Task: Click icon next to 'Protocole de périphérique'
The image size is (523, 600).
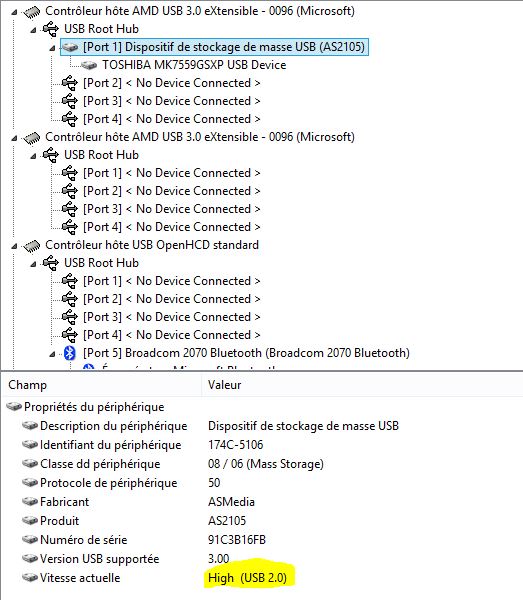Action: click(x=30, y=483)
